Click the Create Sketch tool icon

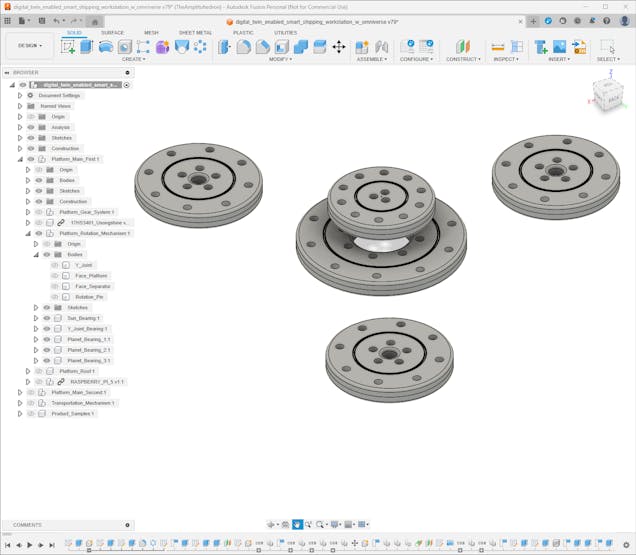(x=68, y=47)
